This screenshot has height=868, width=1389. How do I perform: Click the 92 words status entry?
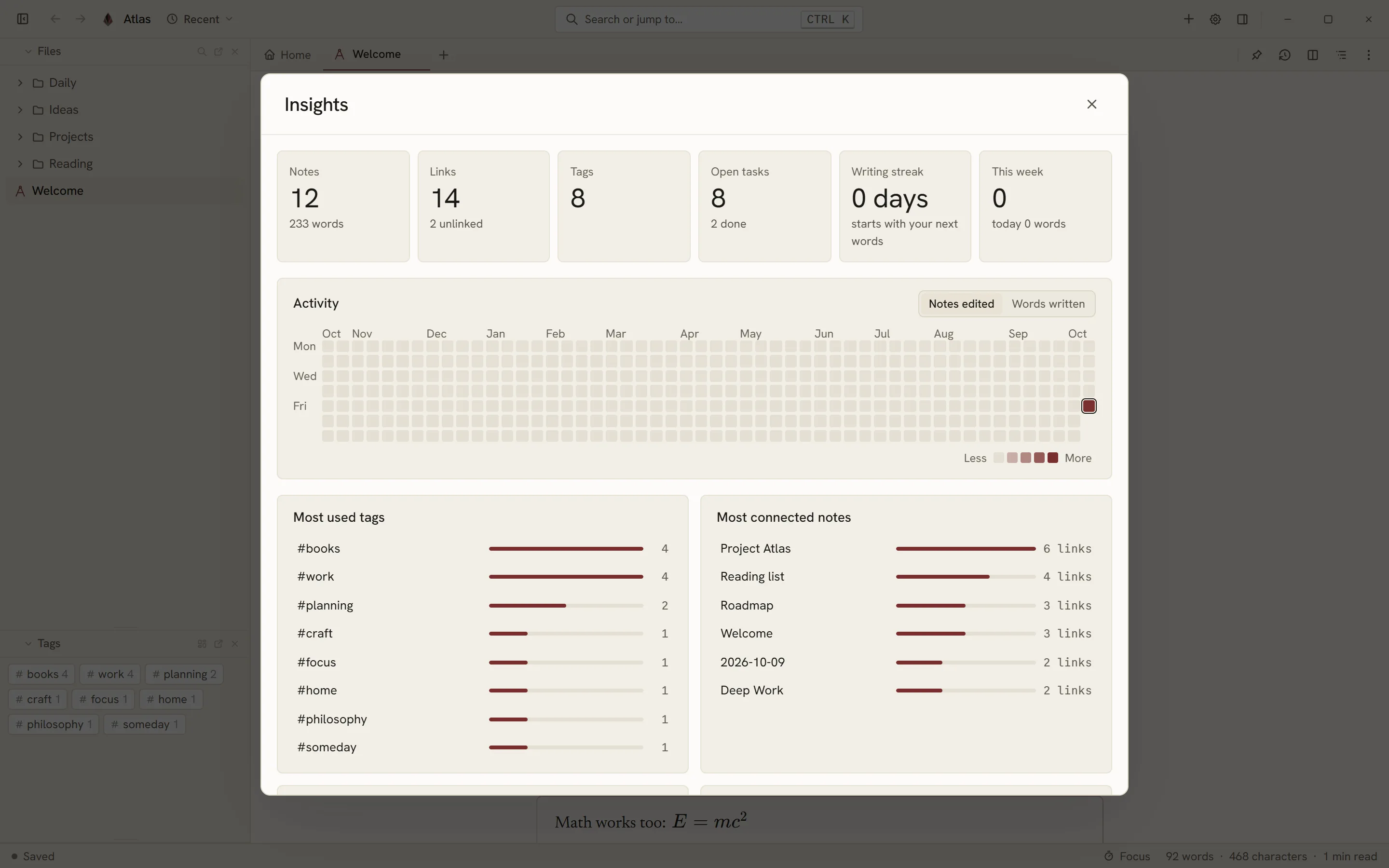pyautogui.click(x=1189, y=856)
